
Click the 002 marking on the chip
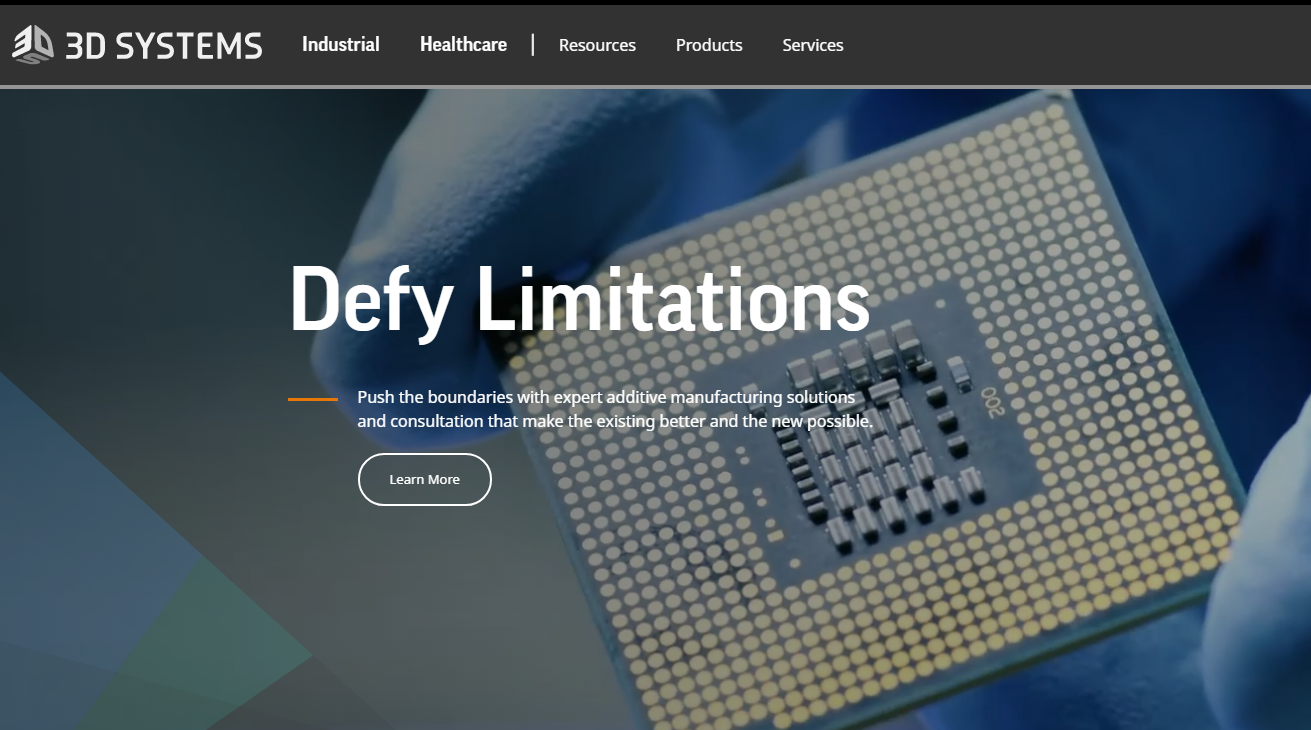click(990, 401)
